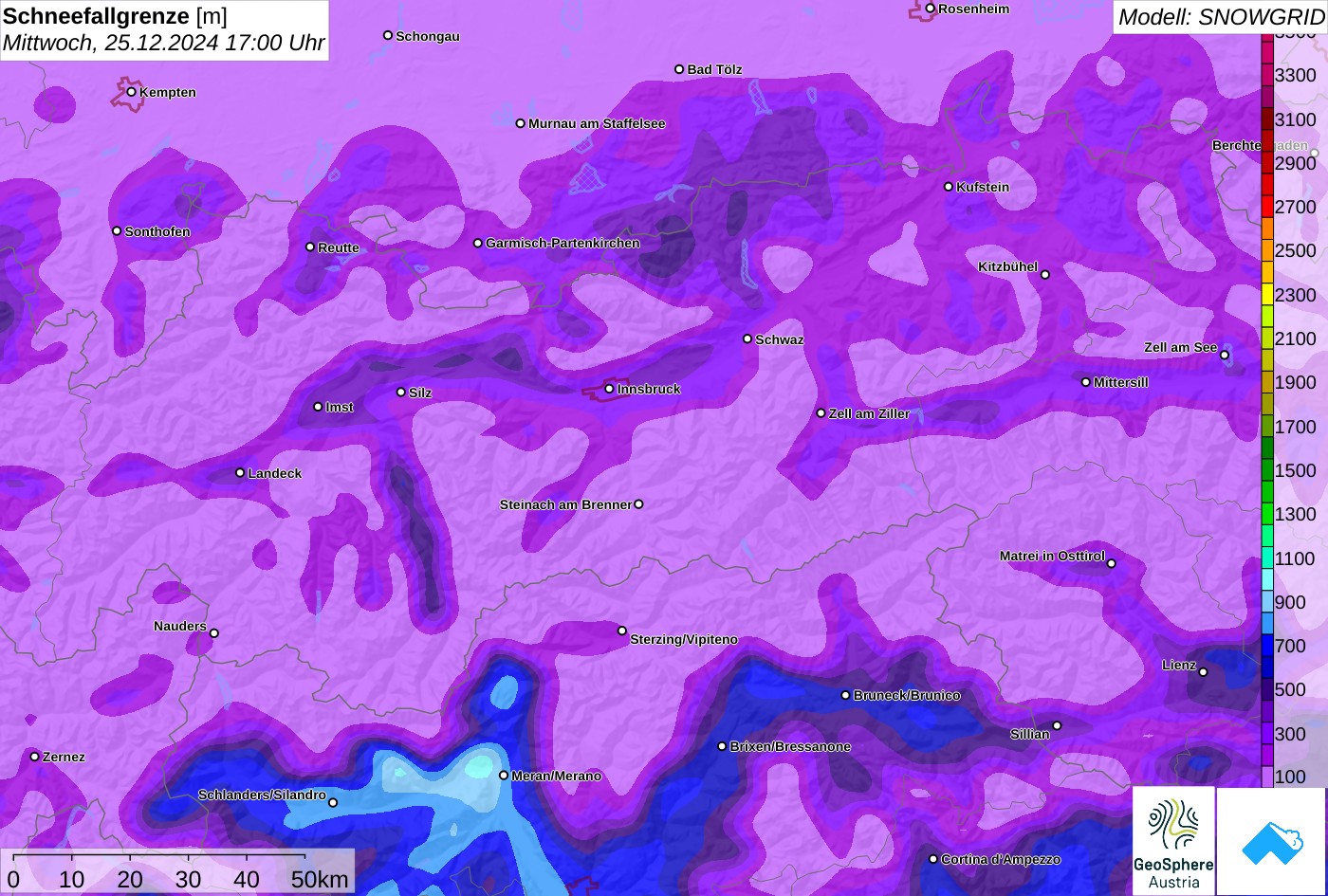Screen dimensions: 1328x896
Task: Click the Silz town label
Action: (420, 393)
